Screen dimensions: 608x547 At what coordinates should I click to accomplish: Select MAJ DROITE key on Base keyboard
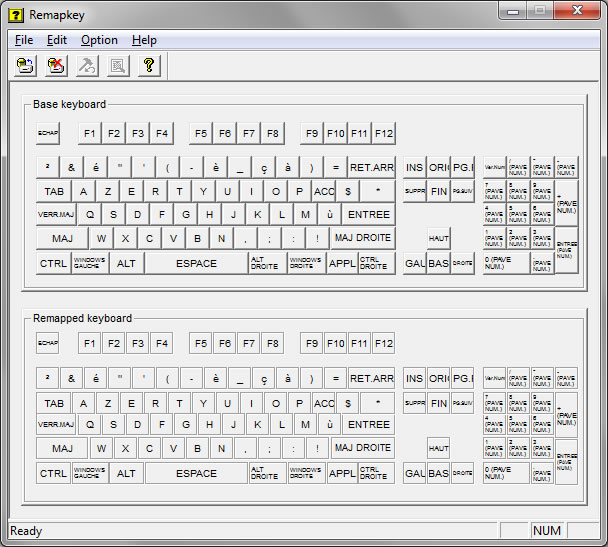point(363,238)
